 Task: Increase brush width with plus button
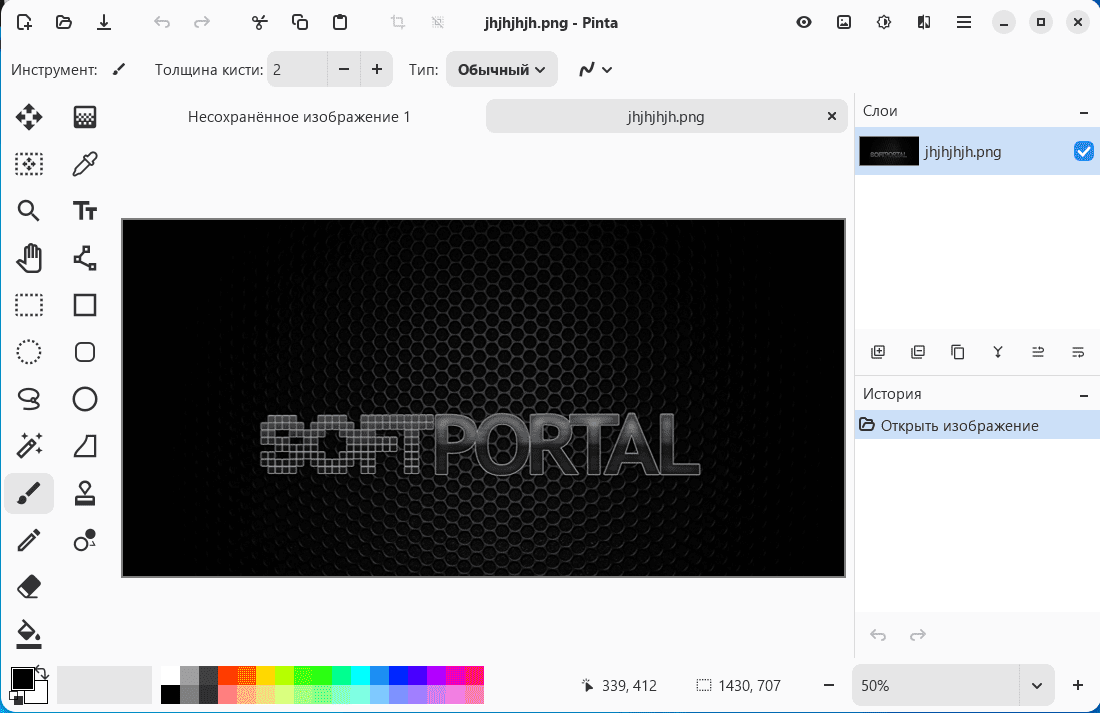pyautogui.click(x=377, y=69)
